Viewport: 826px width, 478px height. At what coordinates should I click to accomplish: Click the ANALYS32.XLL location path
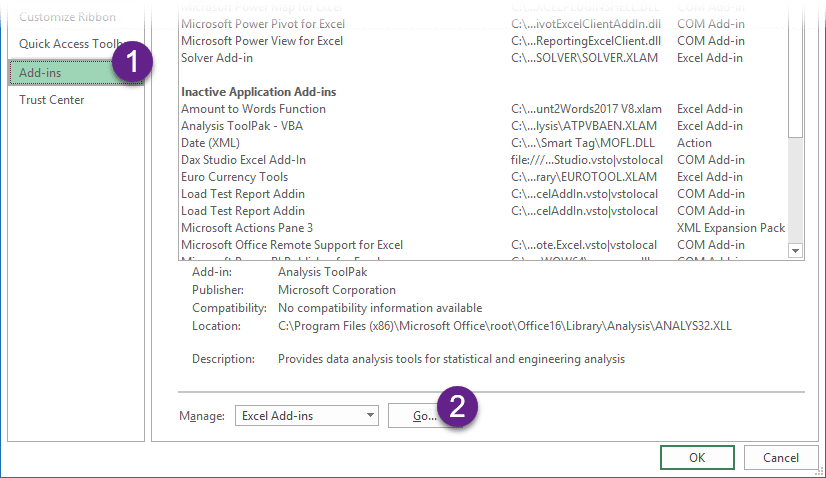(505, 326)
